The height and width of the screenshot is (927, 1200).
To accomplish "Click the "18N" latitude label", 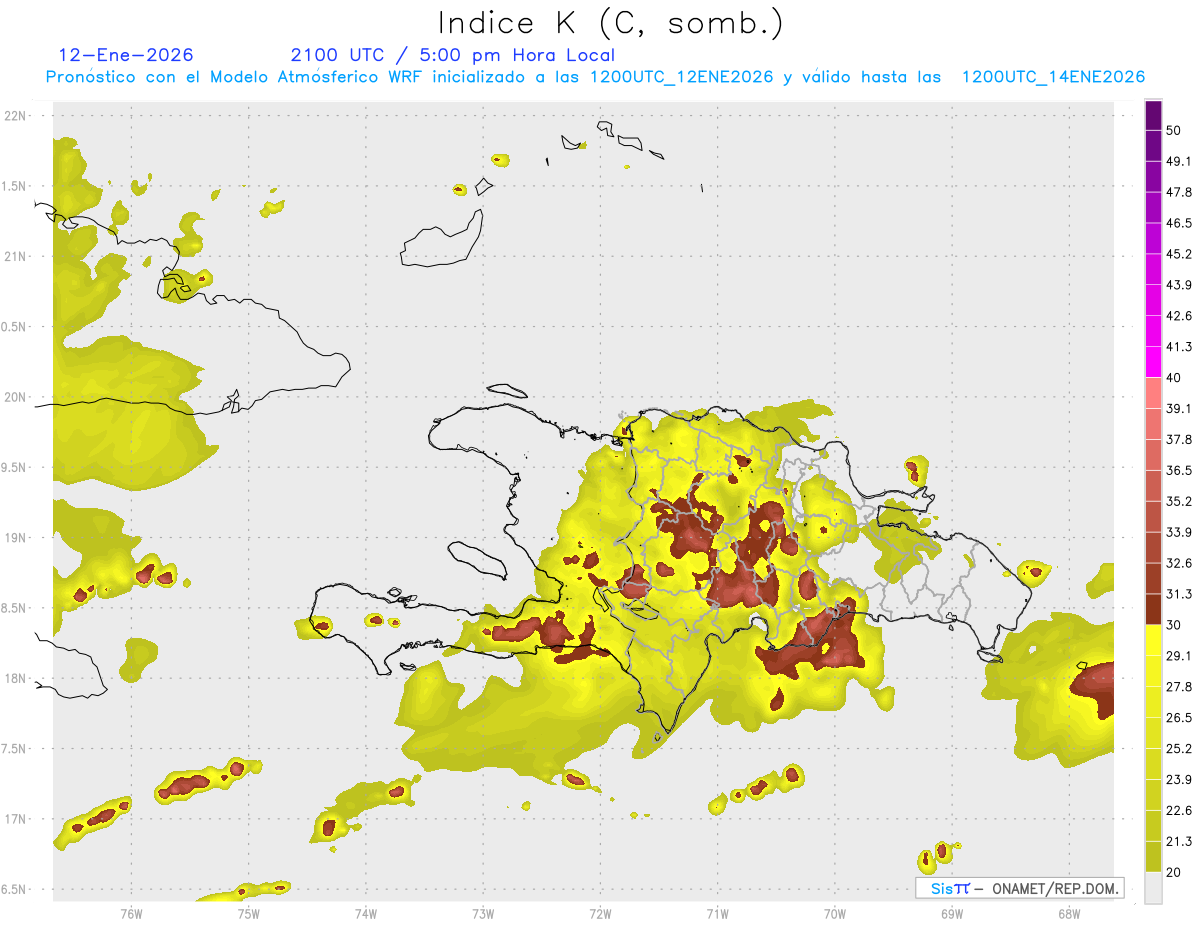I will click(14, 679).
